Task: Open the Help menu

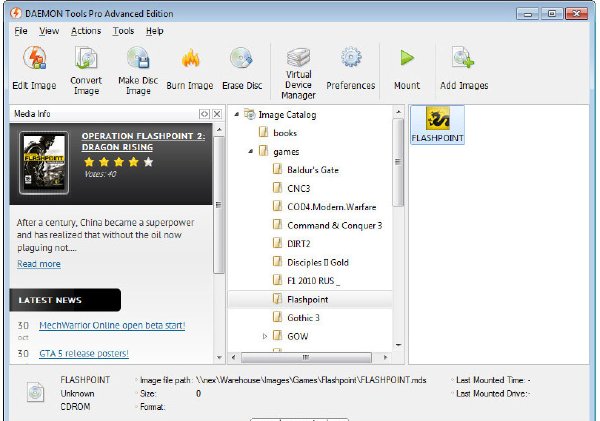Action: point(155,31)
